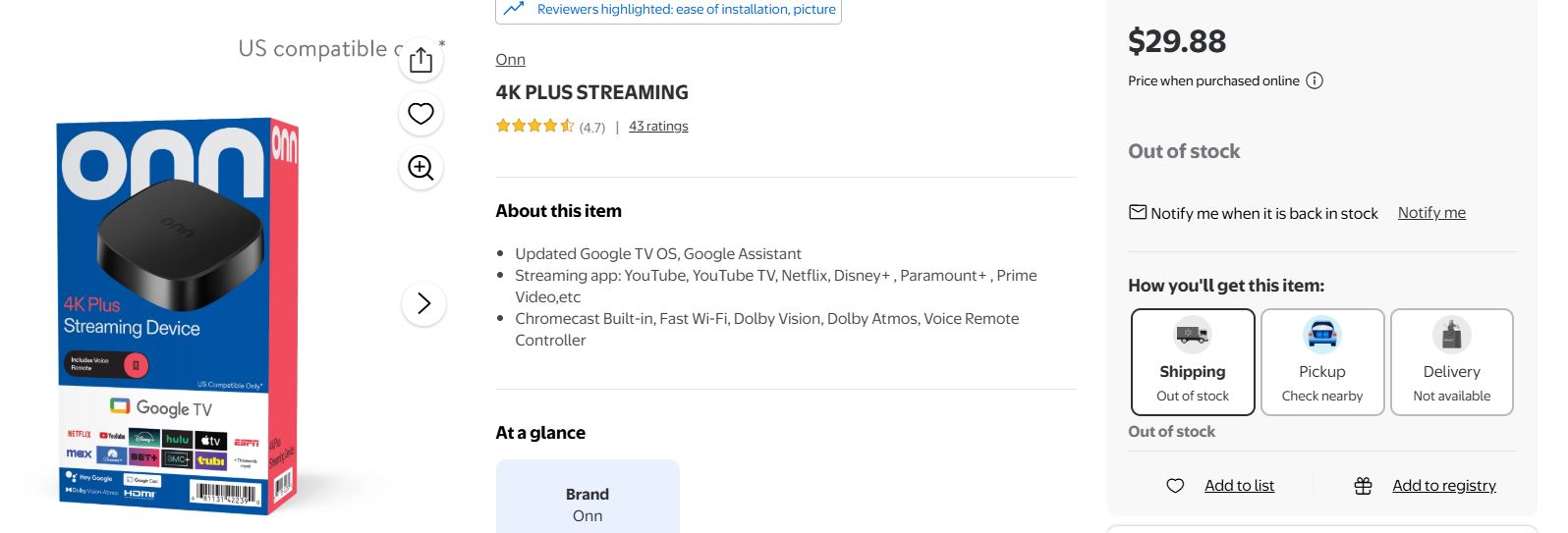1568x533 pixels.
Task: Select the Pickup fulfillment option
Action: 1322,362
